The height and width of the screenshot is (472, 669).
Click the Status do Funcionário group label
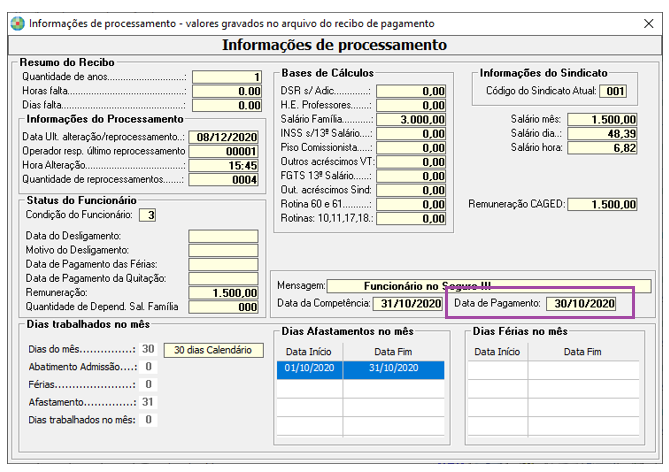(x=82, y=201)
